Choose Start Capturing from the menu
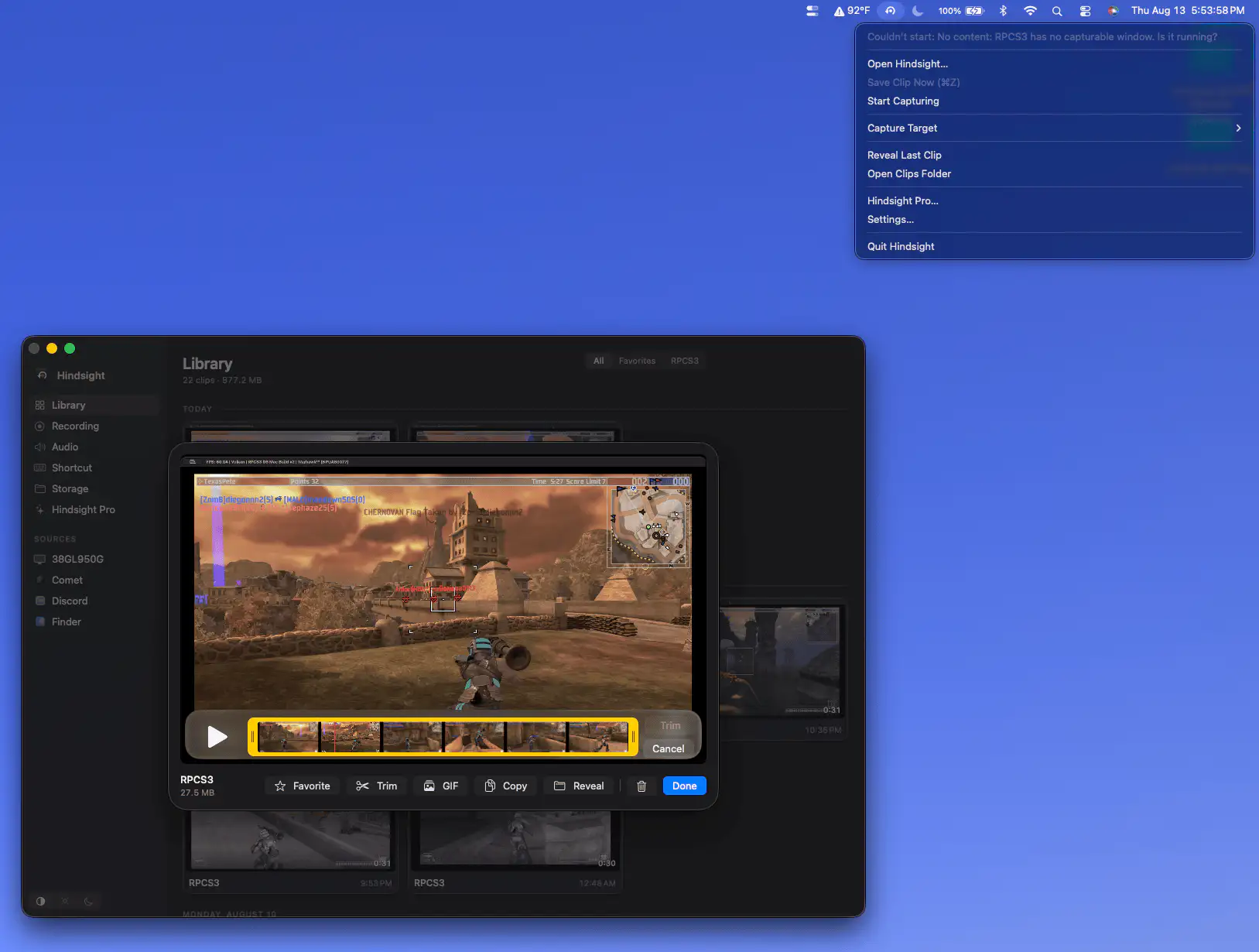1259x952 pixels. click(1054, 101)
